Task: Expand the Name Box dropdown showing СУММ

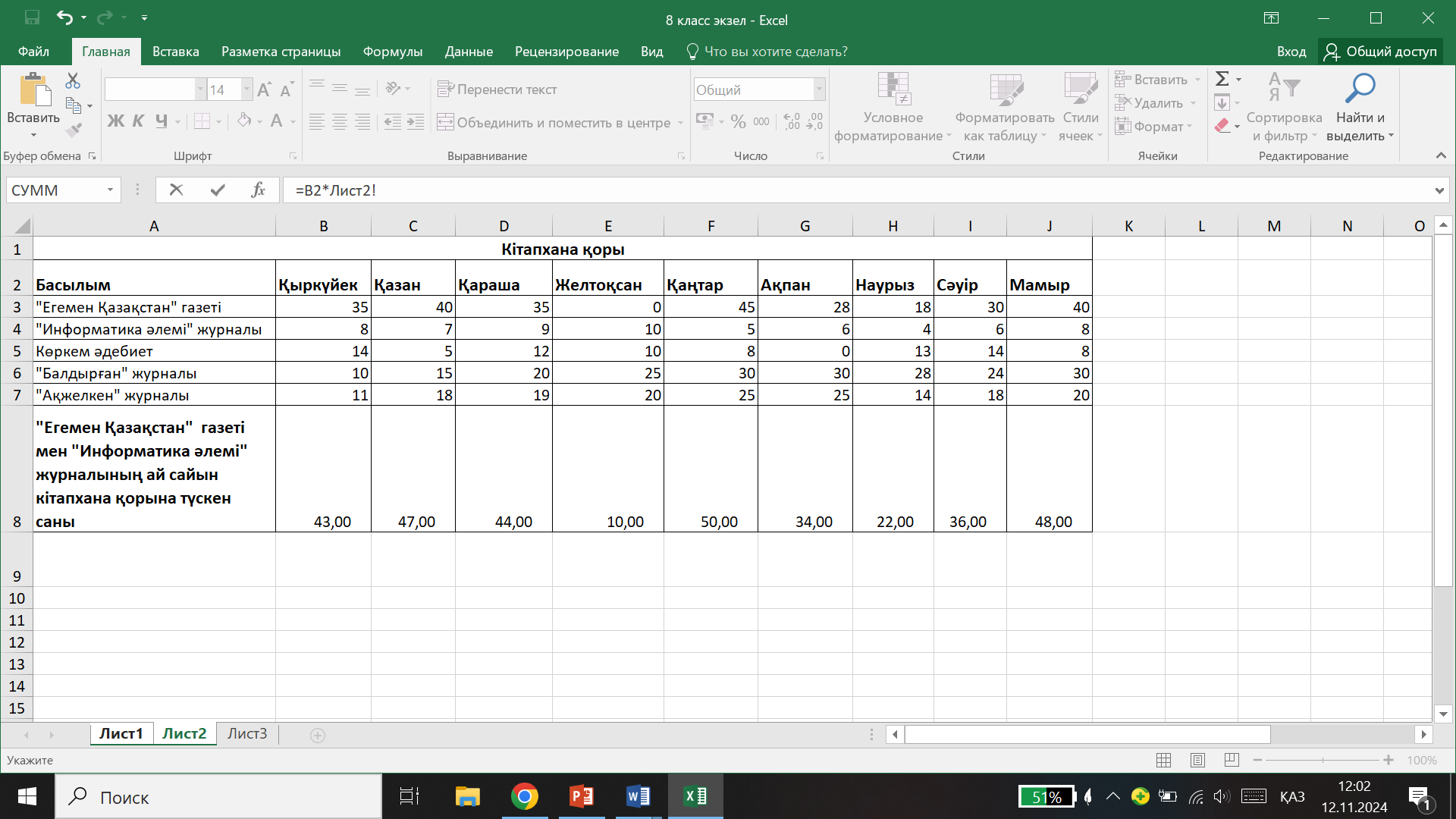Action: click(x=110, y=190)
